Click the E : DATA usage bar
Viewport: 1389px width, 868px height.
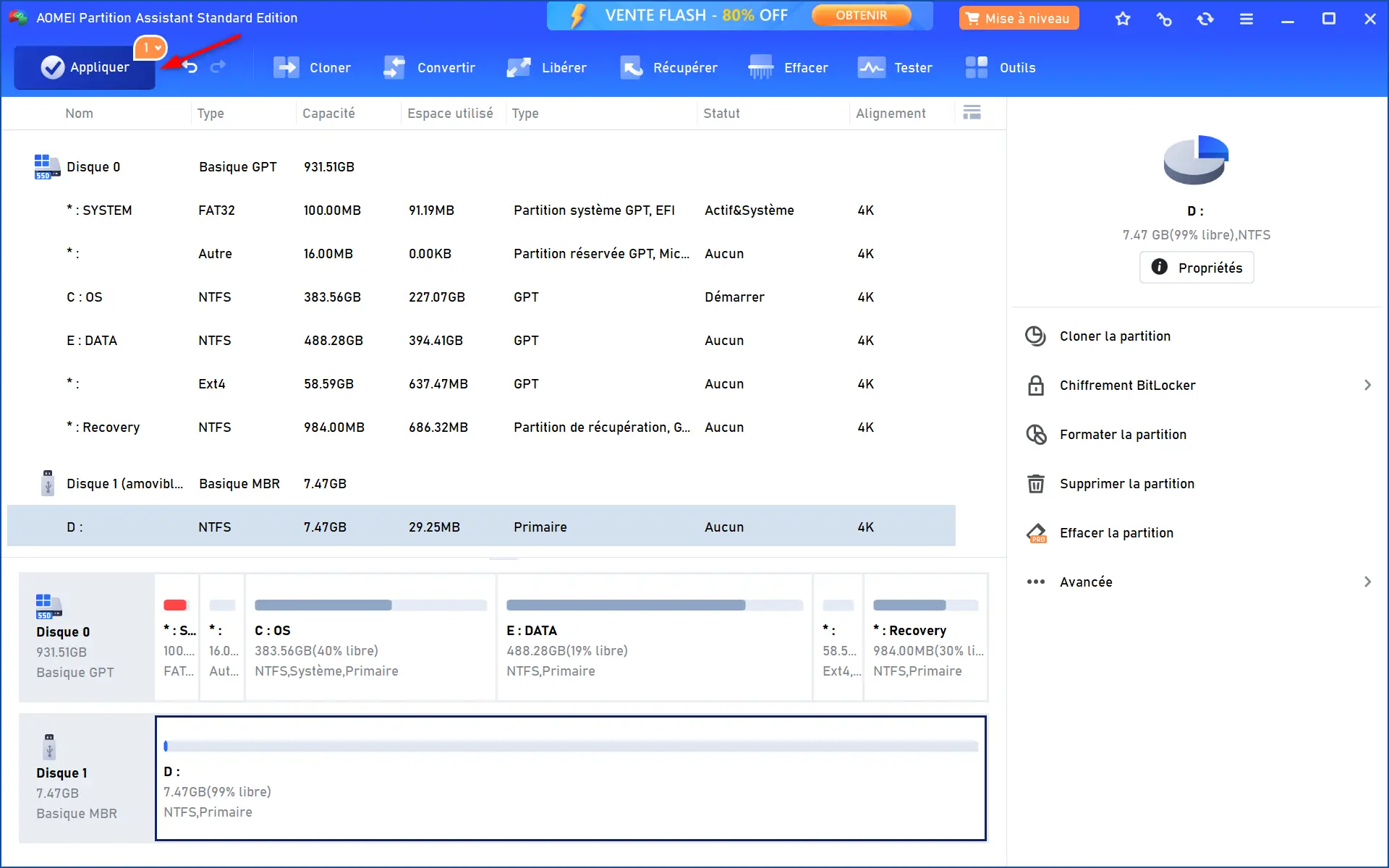[x=655, y=605]
